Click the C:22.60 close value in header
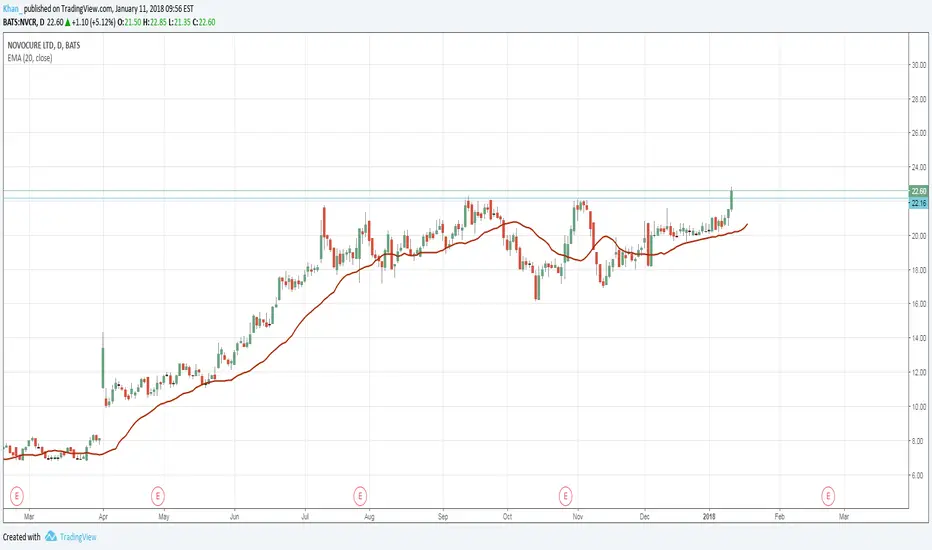Screen dimensions: 932x550 203,22
